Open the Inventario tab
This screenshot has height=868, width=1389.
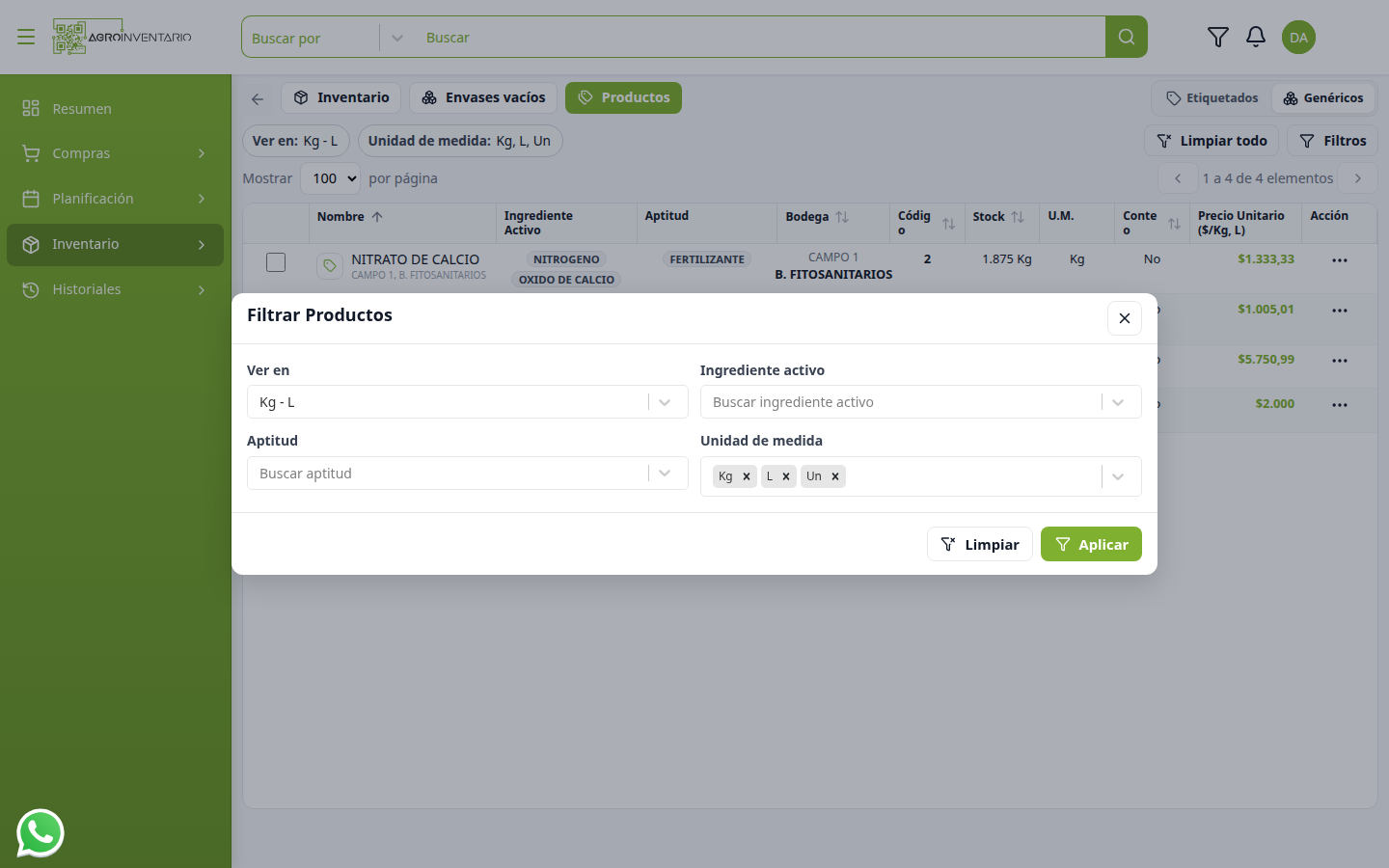(341, 97)
